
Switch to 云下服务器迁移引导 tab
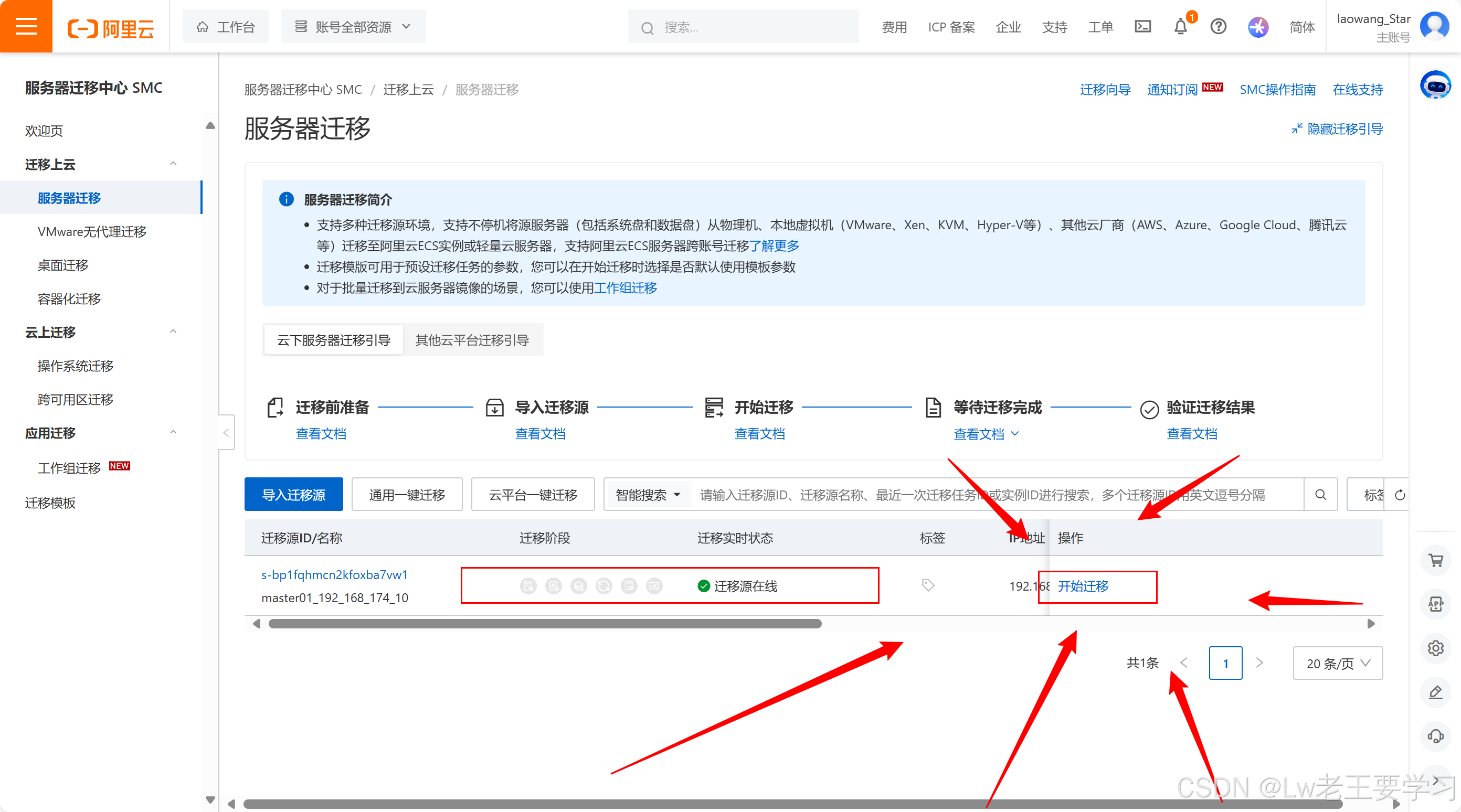tap(333, 340)
